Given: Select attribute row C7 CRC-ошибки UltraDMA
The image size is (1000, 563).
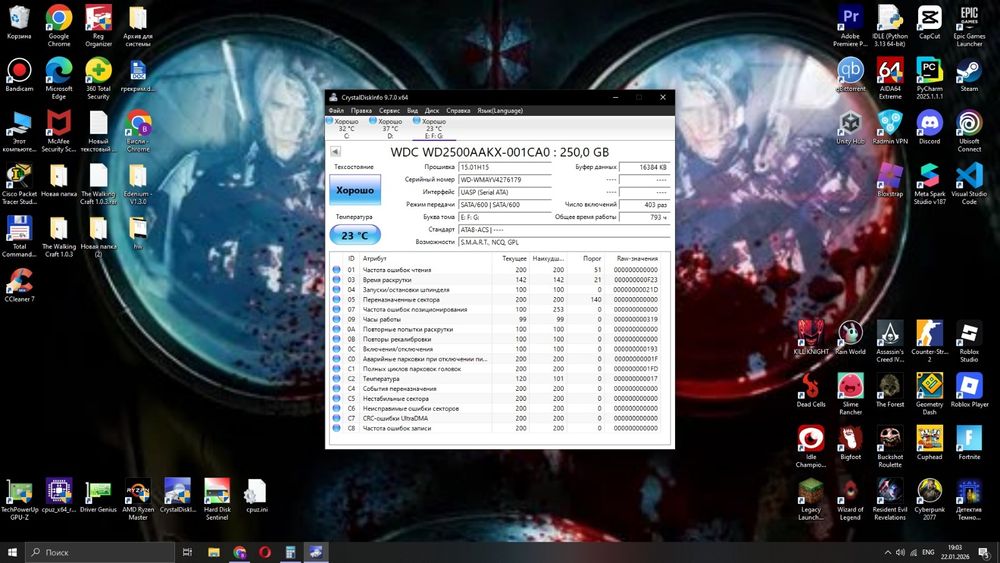Looking at the screenshot, I should [496, 418].
